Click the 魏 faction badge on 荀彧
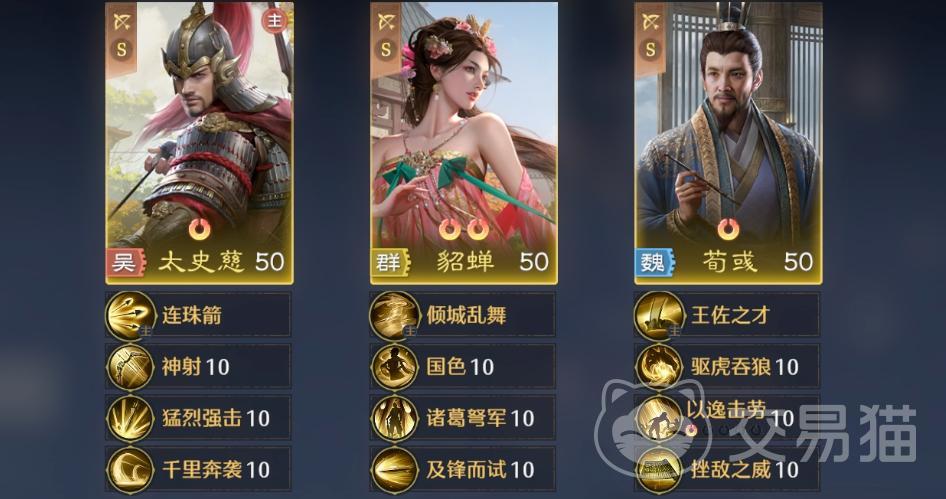Image resolution: width=946 pixels, height=499 pixels. [x=654, y=262]
